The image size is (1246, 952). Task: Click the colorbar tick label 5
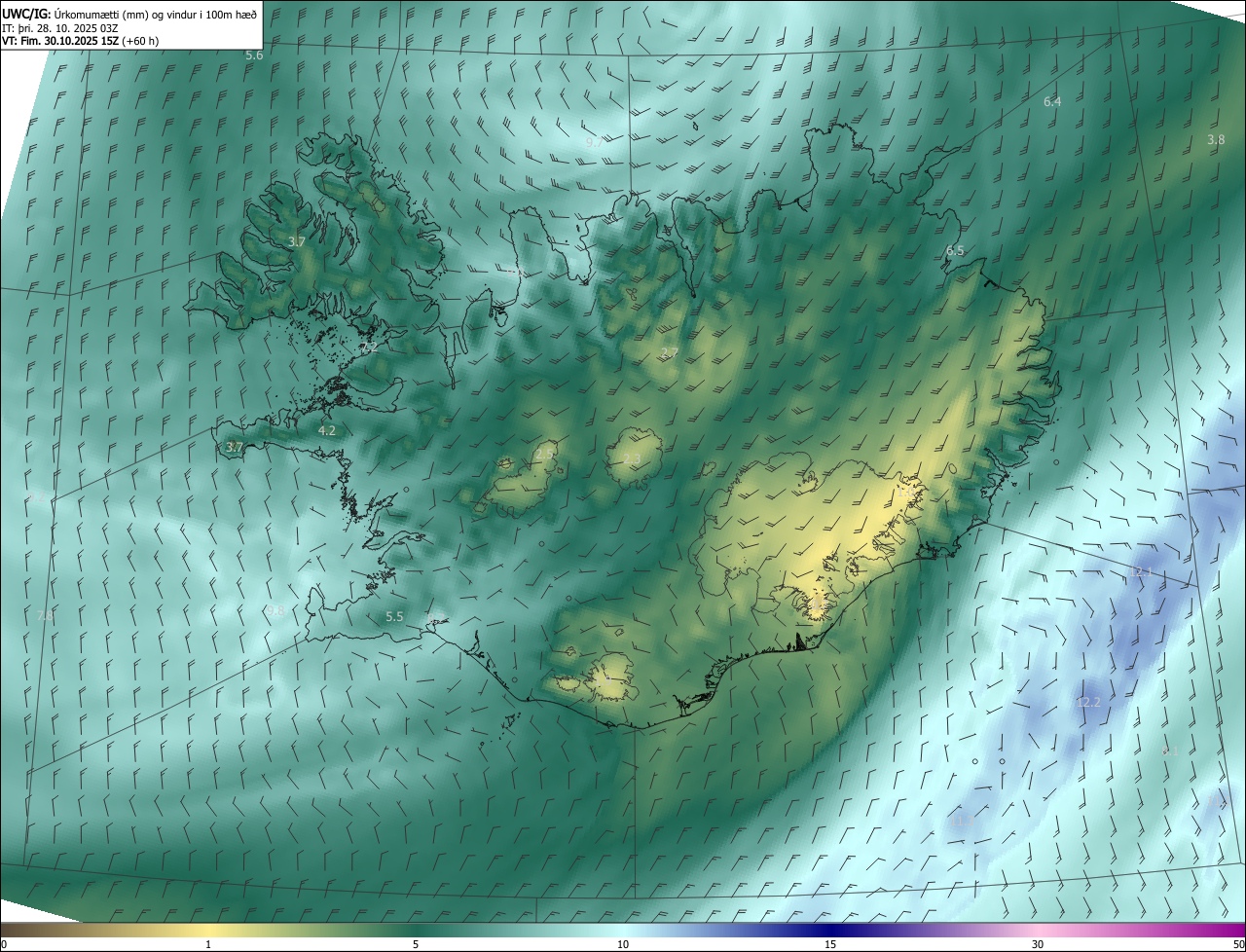[416, 944]
